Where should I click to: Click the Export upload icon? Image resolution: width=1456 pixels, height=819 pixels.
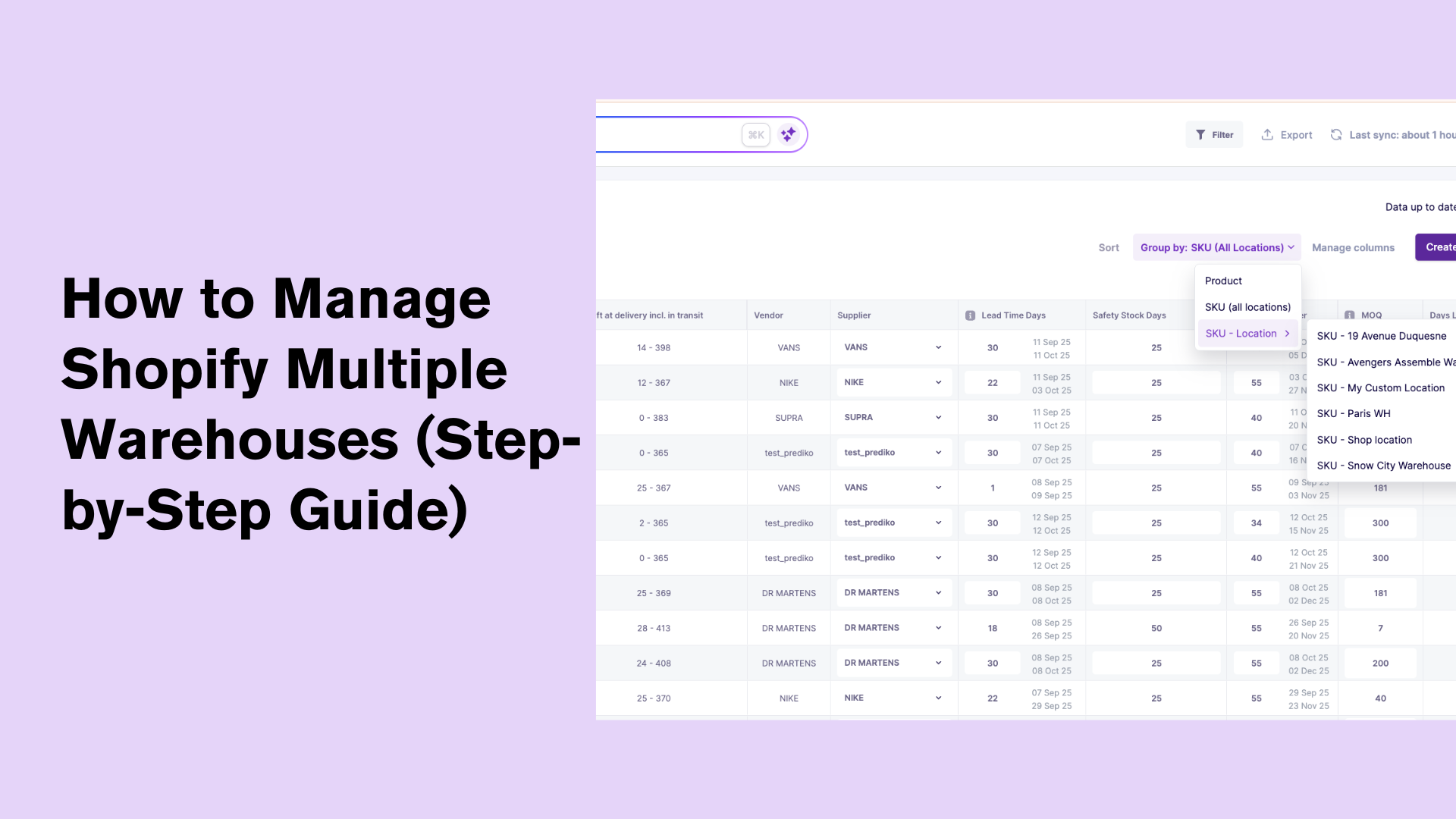1267,134
